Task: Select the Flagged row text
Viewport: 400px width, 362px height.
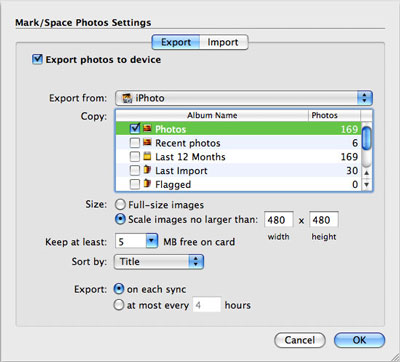Action: pos(173,185)
